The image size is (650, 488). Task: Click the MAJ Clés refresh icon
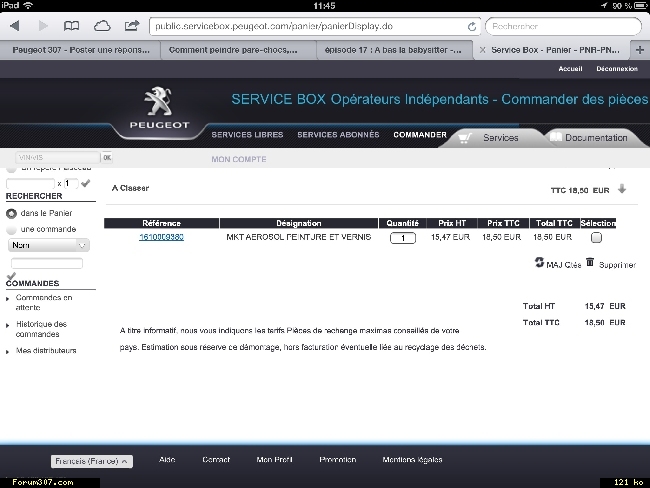[539, 262]
